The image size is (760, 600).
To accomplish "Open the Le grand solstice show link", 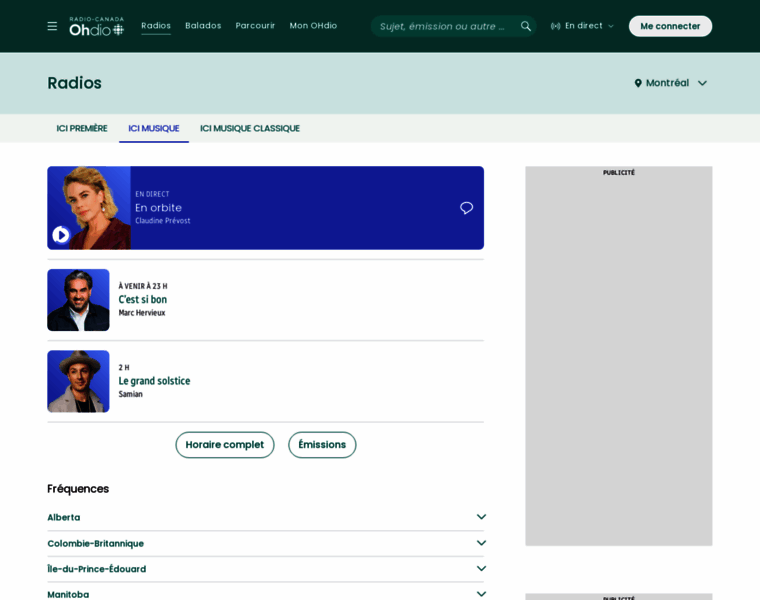I will pyautogui.click(x=154, y=381).
